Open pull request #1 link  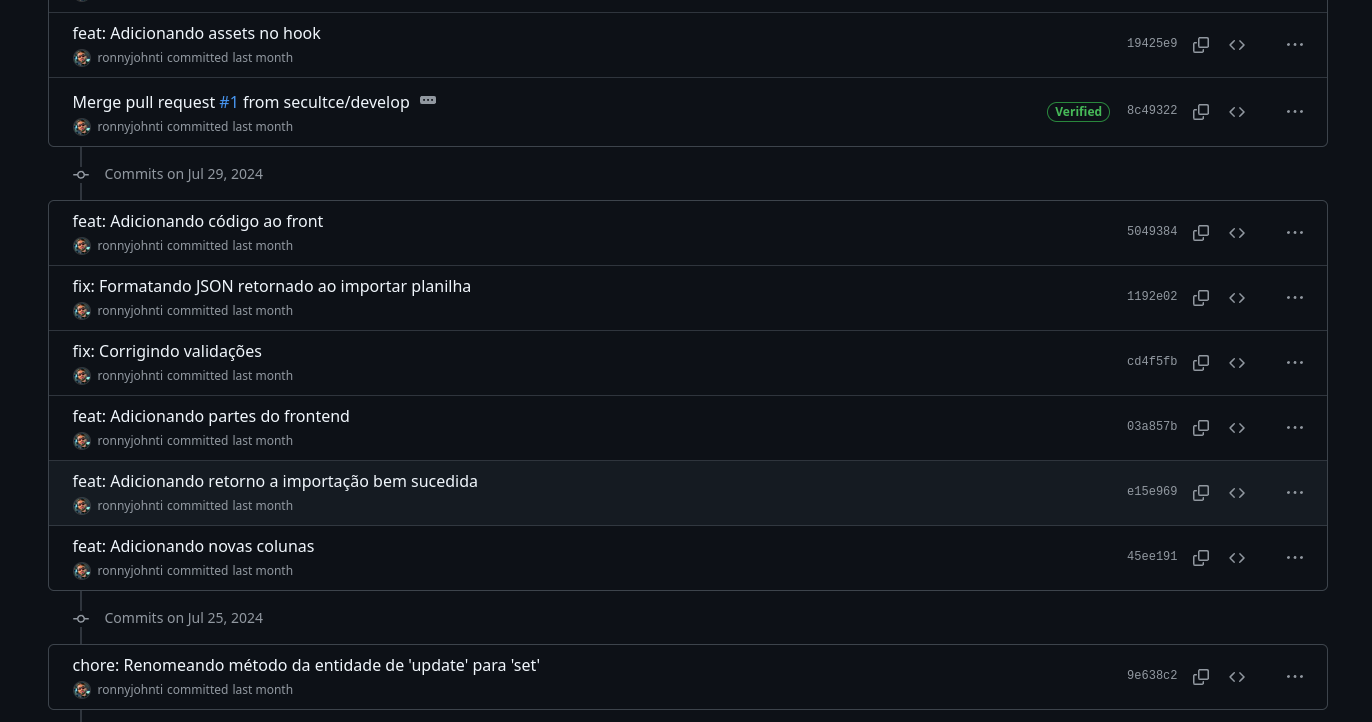(x=229, y=102)
